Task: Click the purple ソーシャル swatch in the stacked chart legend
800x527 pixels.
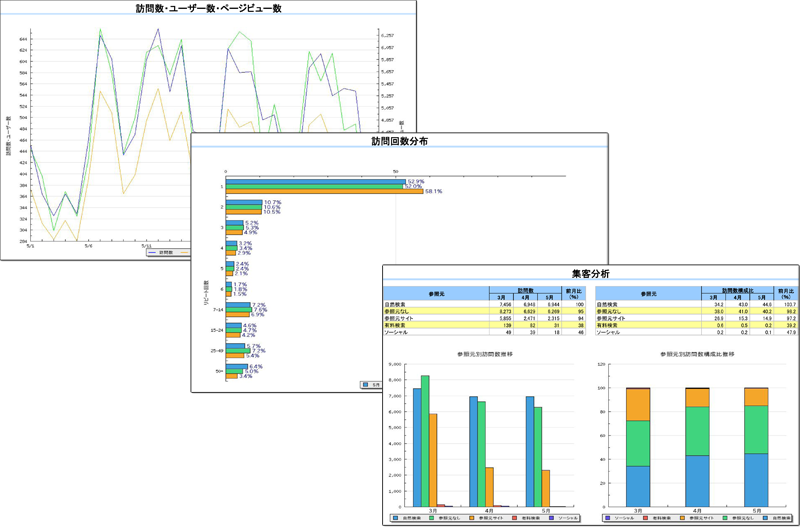Action: (607, 518)
